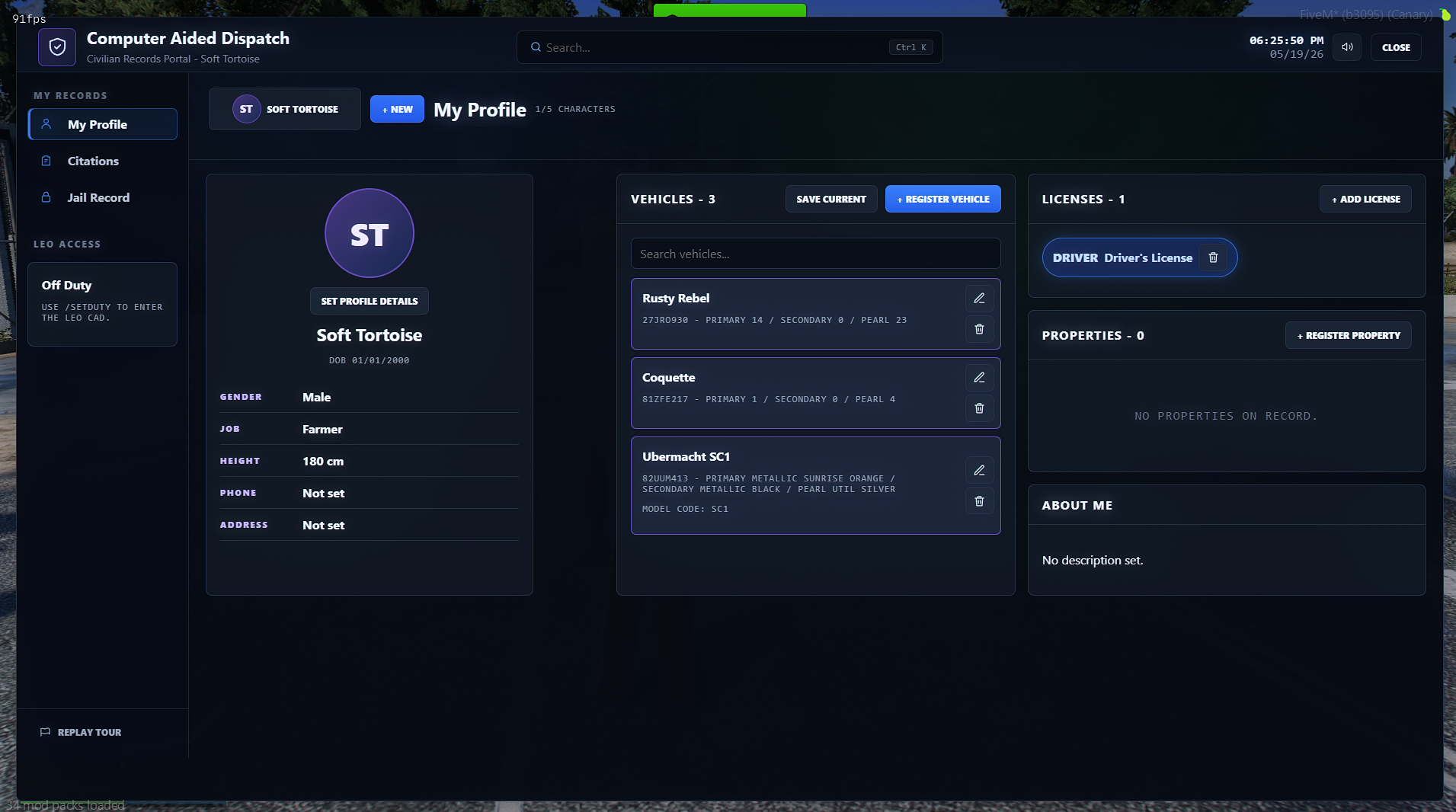Click the Citations clipboard icon
1456x812 pixels.
[x=46, y=161]
